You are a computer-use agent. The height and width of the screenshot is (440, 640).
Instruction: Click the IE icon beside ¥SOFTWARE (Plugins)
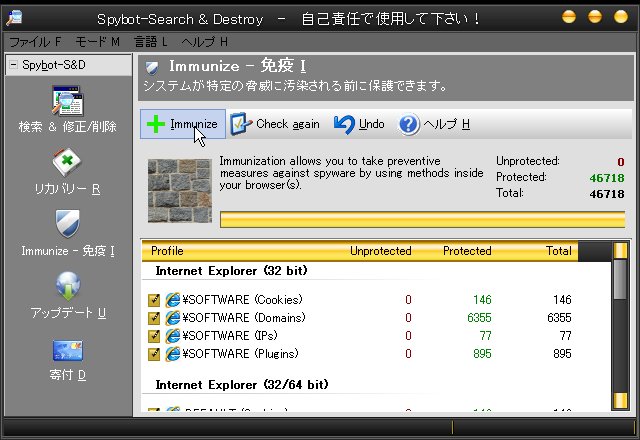click(173, 354)
